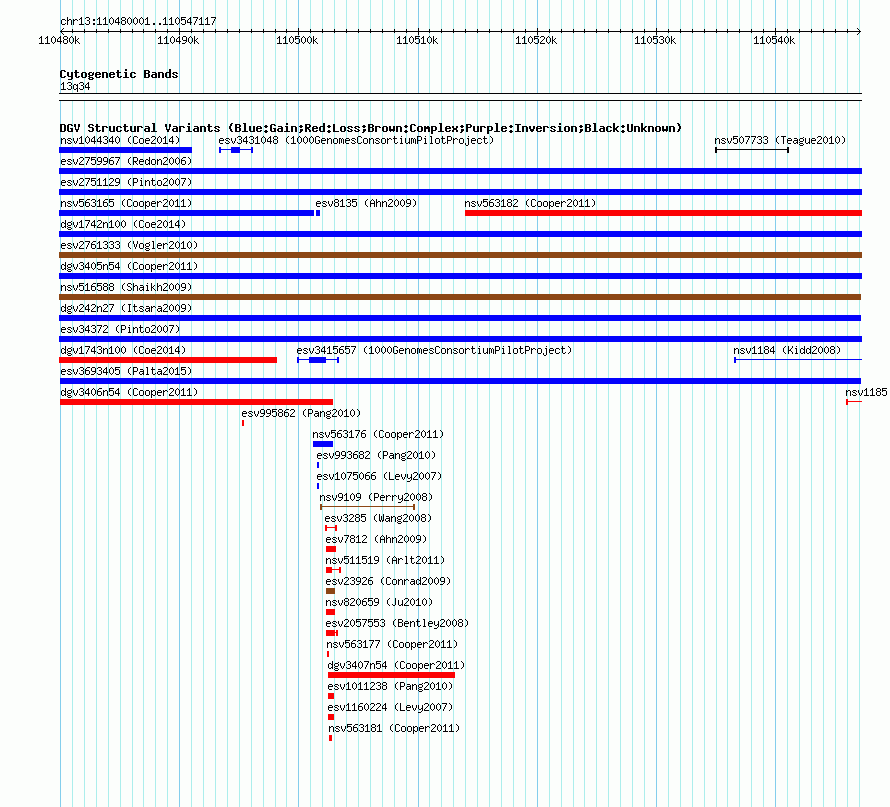Image resolution: width=890 pixels, height=807 pixels.
Task: Select the brown esv2761333 complex bar
Action: [460, 255]
